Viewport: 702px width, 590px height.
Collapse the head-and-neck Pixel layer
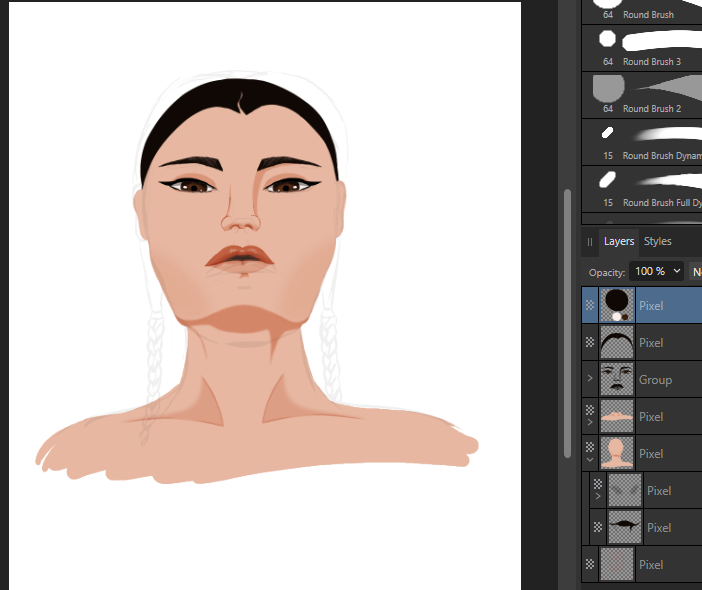[590, 459]
